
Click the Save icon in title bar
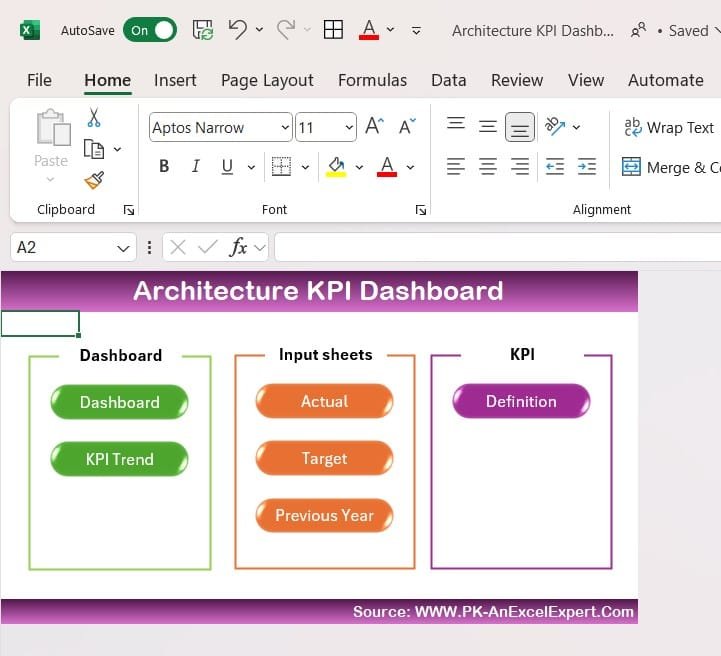[202, 30]
